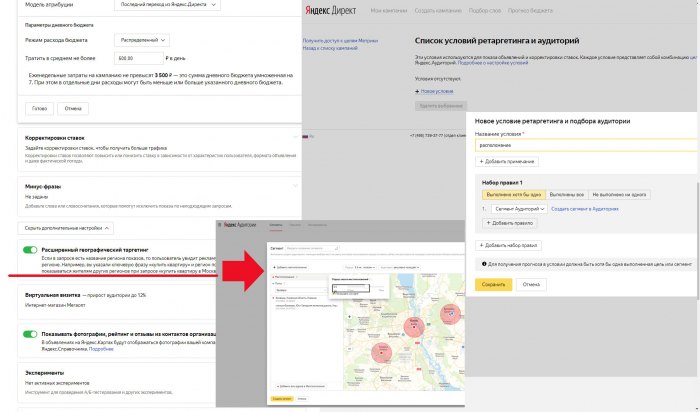Click Добавить правило button

tap(509, 223)
